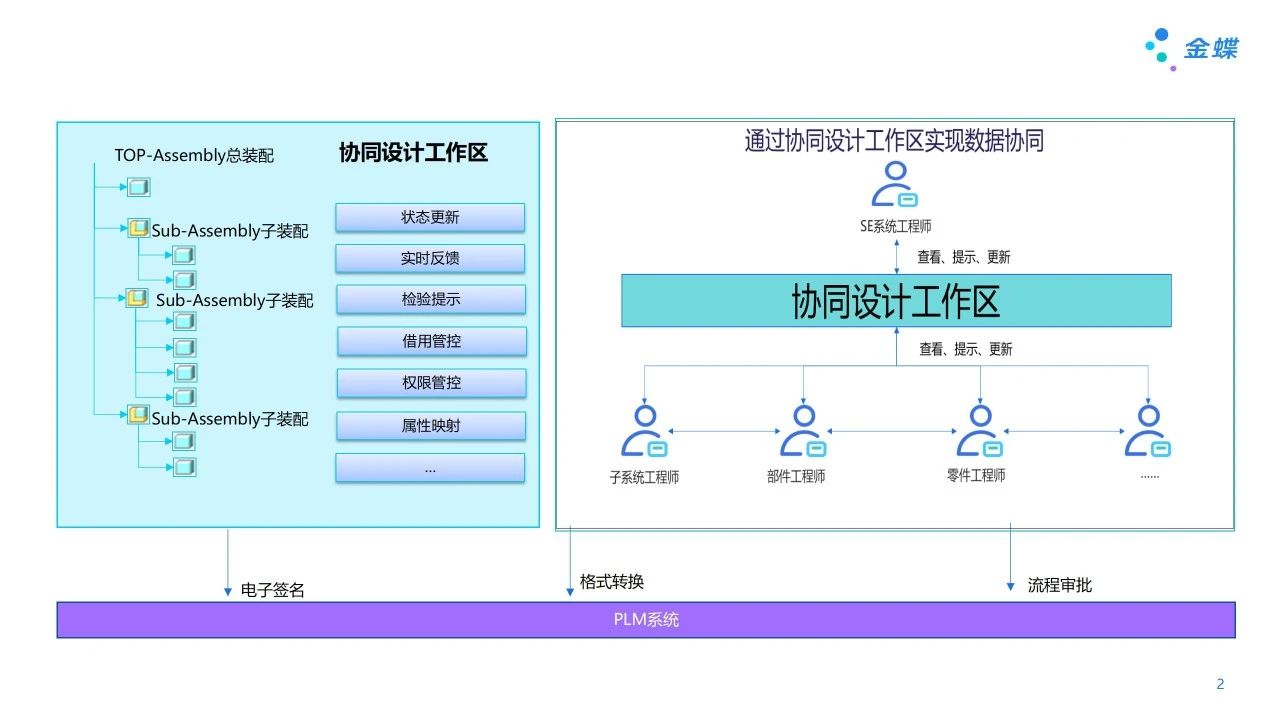Click the 子系统工程师 label
Viewport: 1280px width, 720px height.
pos(644,478)
